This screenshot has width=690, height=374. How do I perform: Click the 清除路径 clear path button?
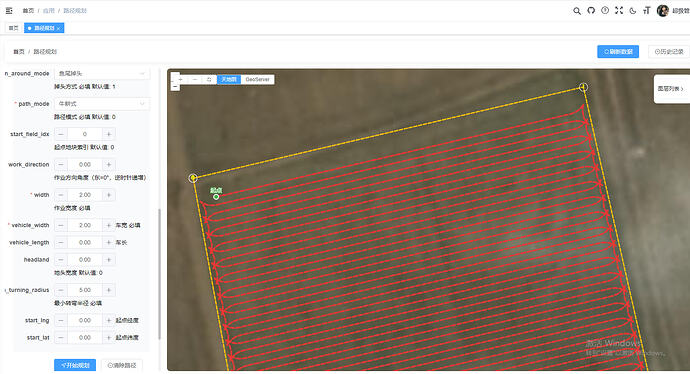(x=122, y=365)
